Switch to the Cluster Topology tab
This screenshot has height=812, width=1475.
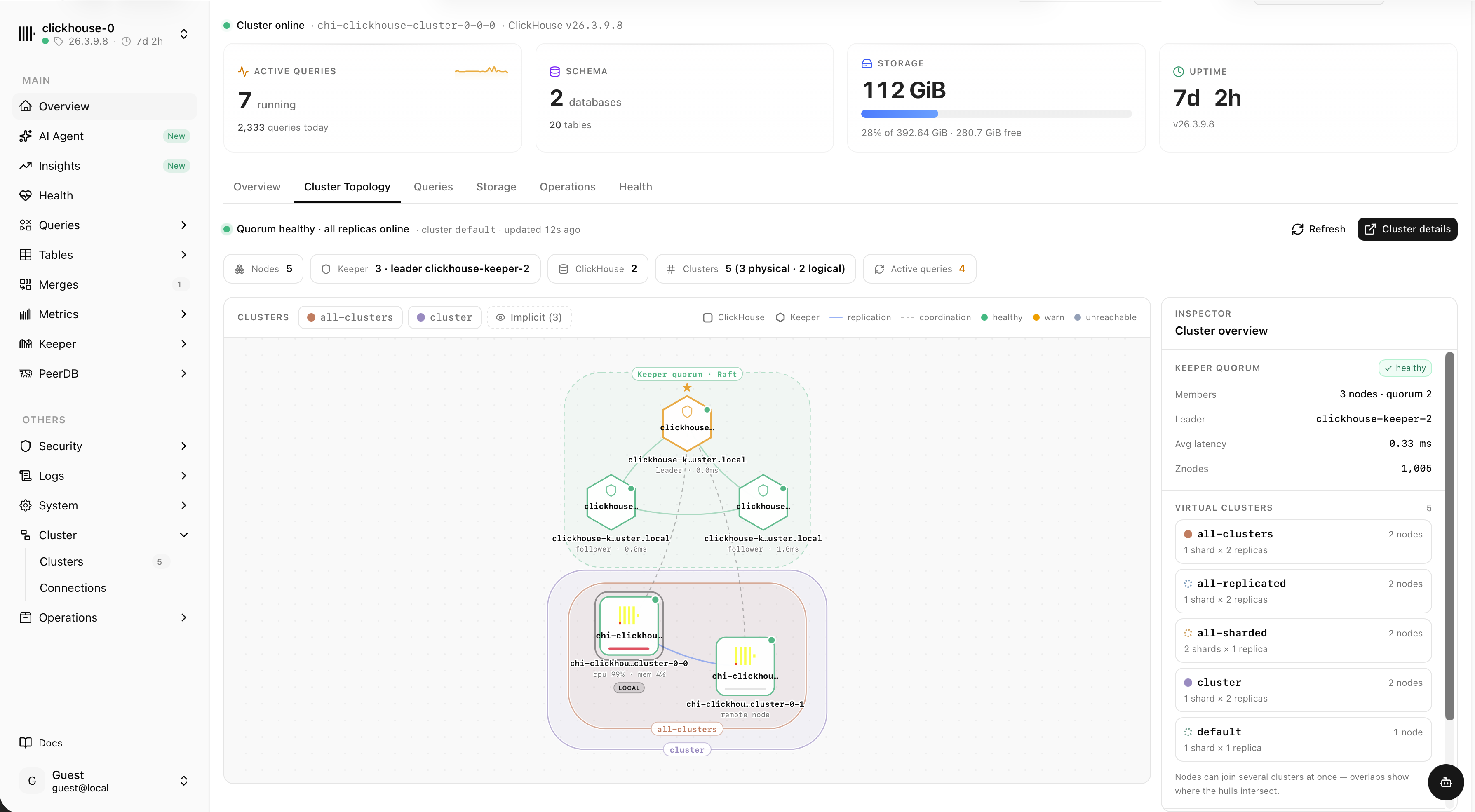[347, 187]
